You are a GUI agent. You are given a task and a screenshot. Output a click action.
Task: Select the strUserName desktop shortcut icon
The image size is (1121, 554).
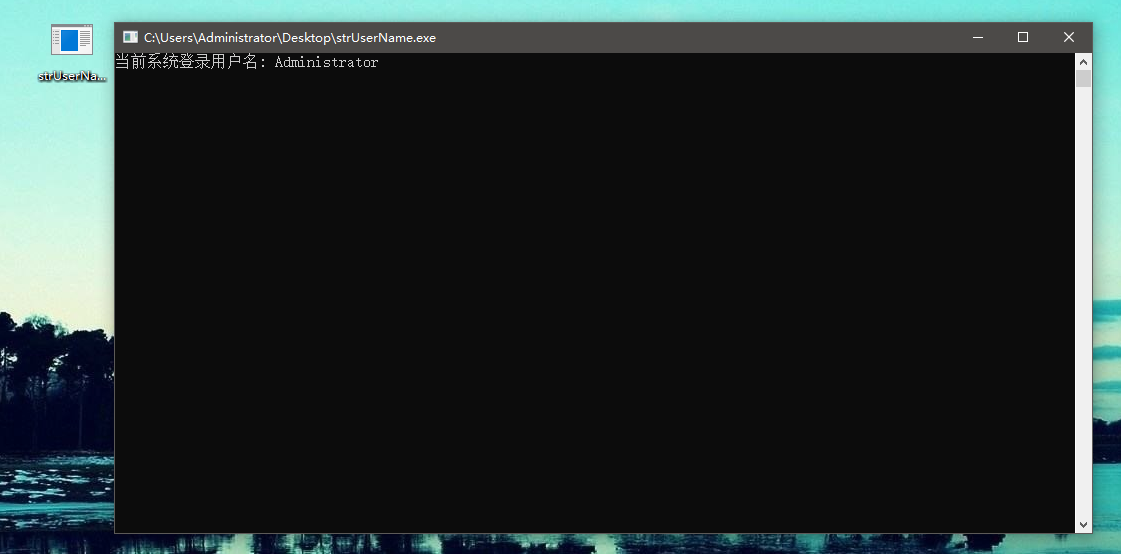(71, 40)
